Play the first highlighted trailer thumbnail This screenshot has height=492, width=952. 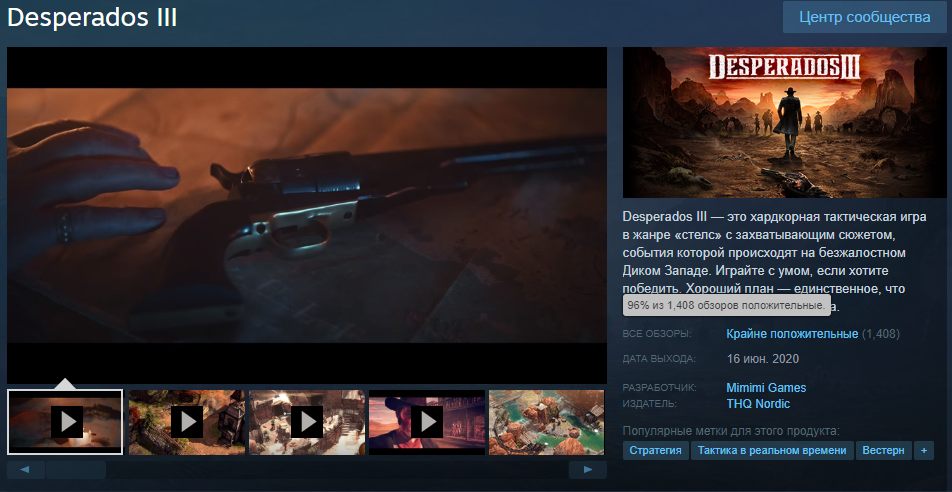pyautogui.click(x=65, y=422)
